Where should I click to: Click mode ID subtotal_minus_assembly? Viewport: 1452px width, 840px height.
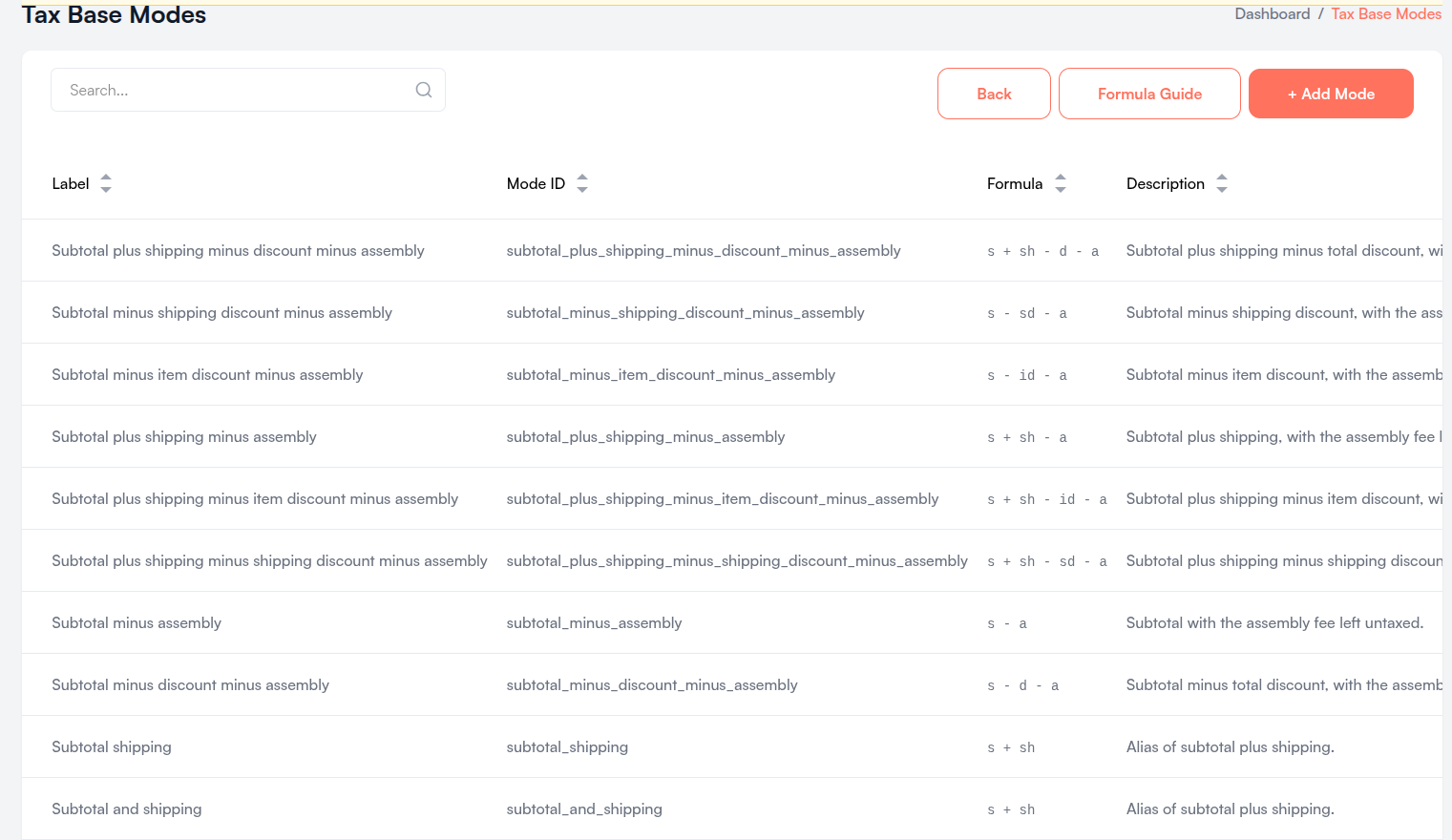[594, 622]
